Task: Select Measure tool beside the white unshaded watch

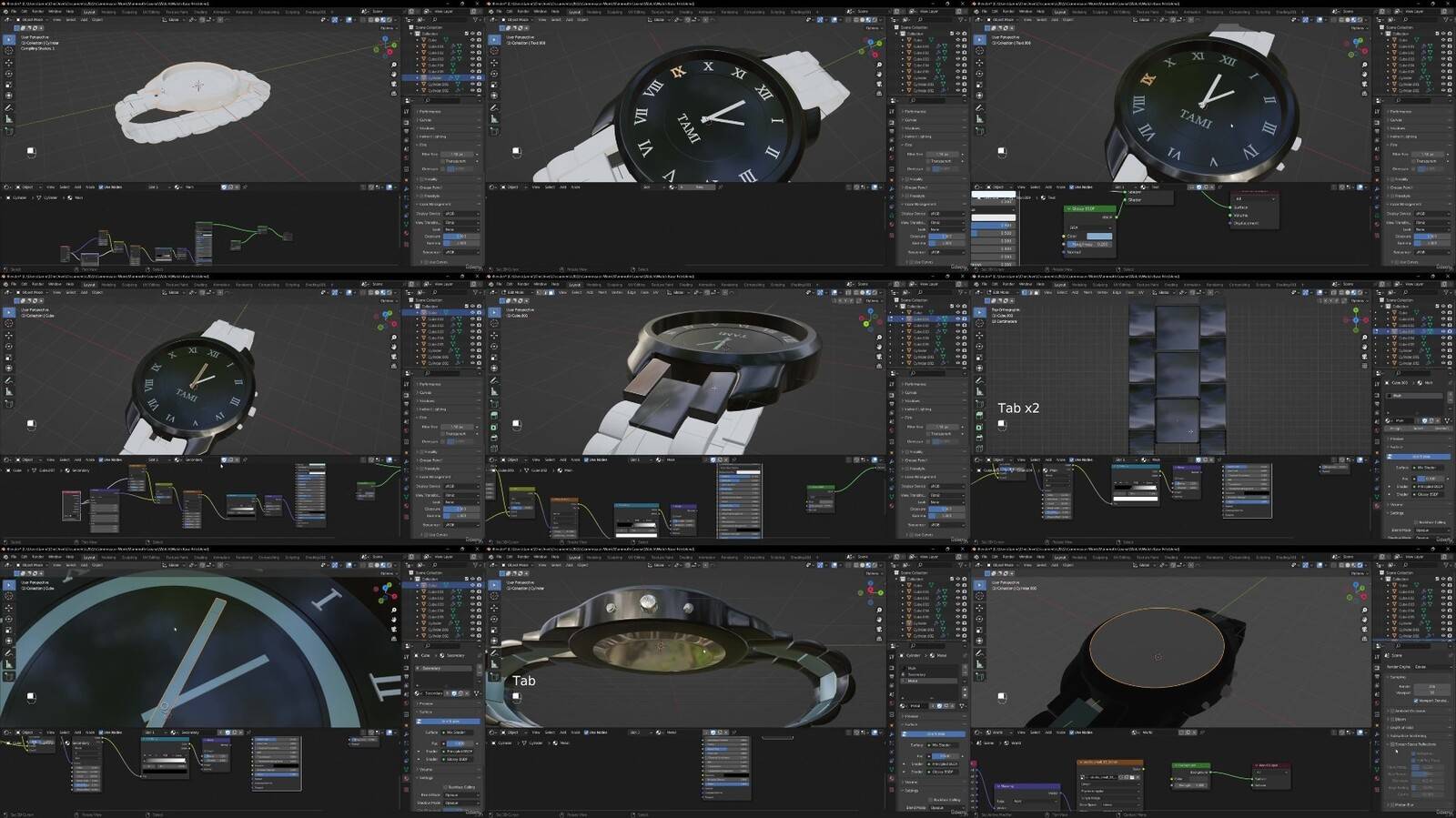Action: pos(9,118)
